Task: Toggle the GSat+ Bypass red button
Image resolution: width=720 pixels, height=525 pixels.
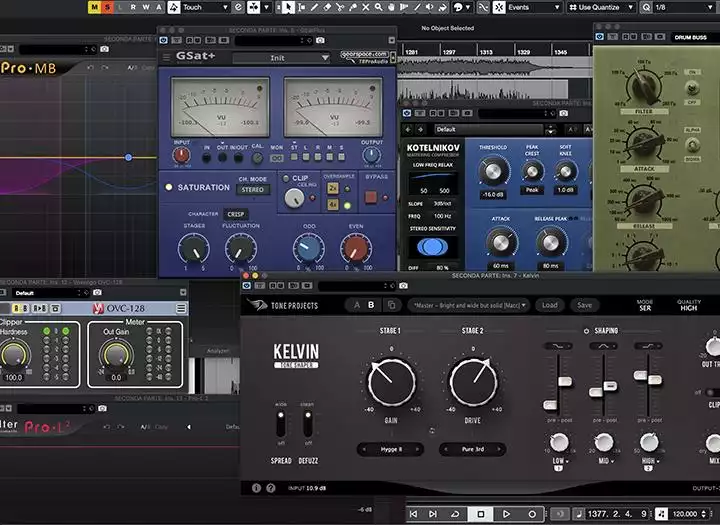Action: click(x=371, y=197)
